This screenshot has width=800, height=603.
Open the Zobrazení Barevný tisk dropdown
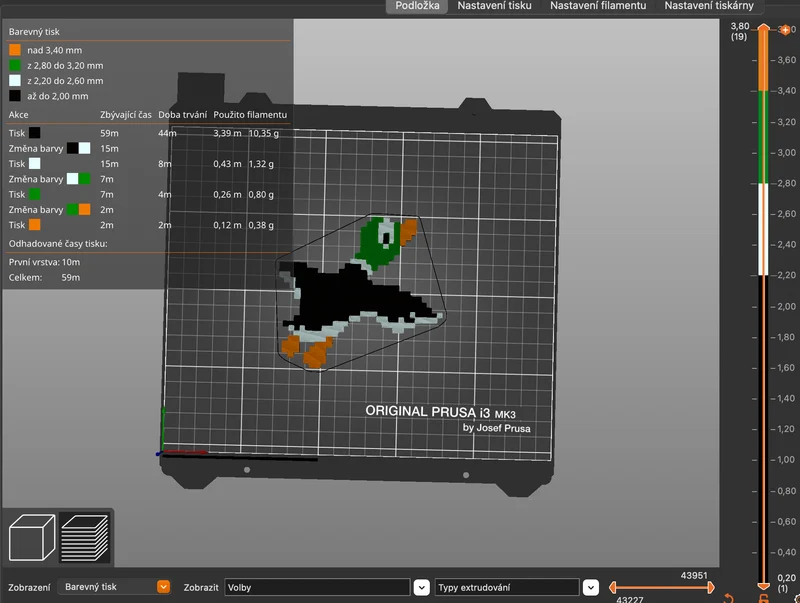click(114, 587)
